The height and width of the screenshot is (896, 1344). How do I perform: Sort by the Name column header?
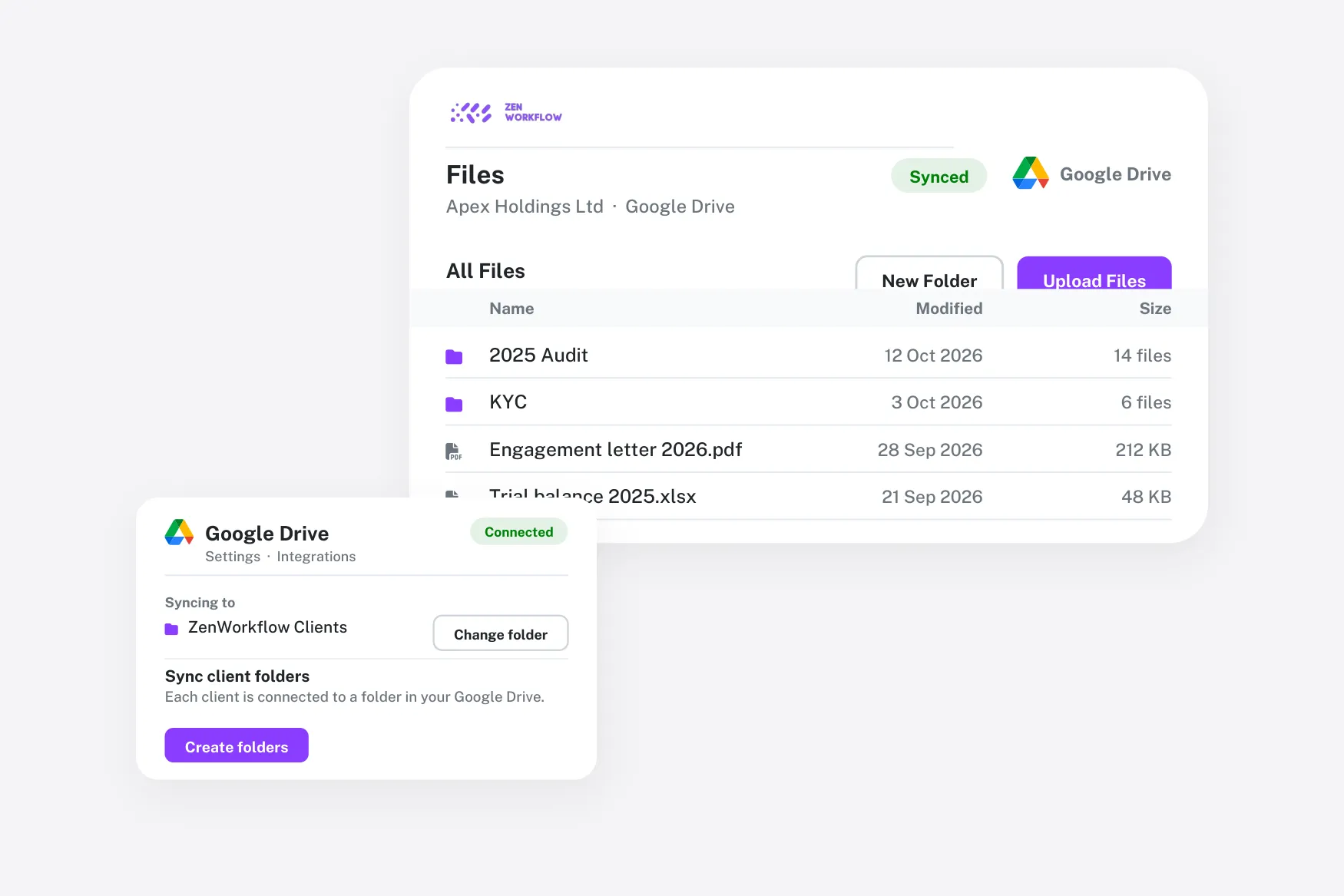pyautogui.click(x=511, y=309)
